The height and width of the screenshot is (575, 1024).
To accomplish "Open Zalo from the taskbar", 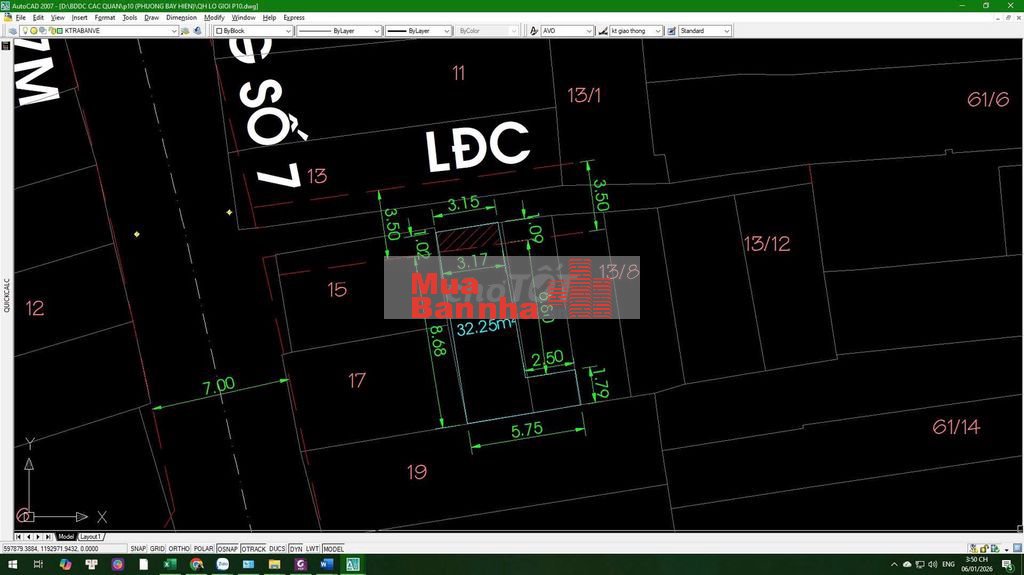I will pos(222,565).
